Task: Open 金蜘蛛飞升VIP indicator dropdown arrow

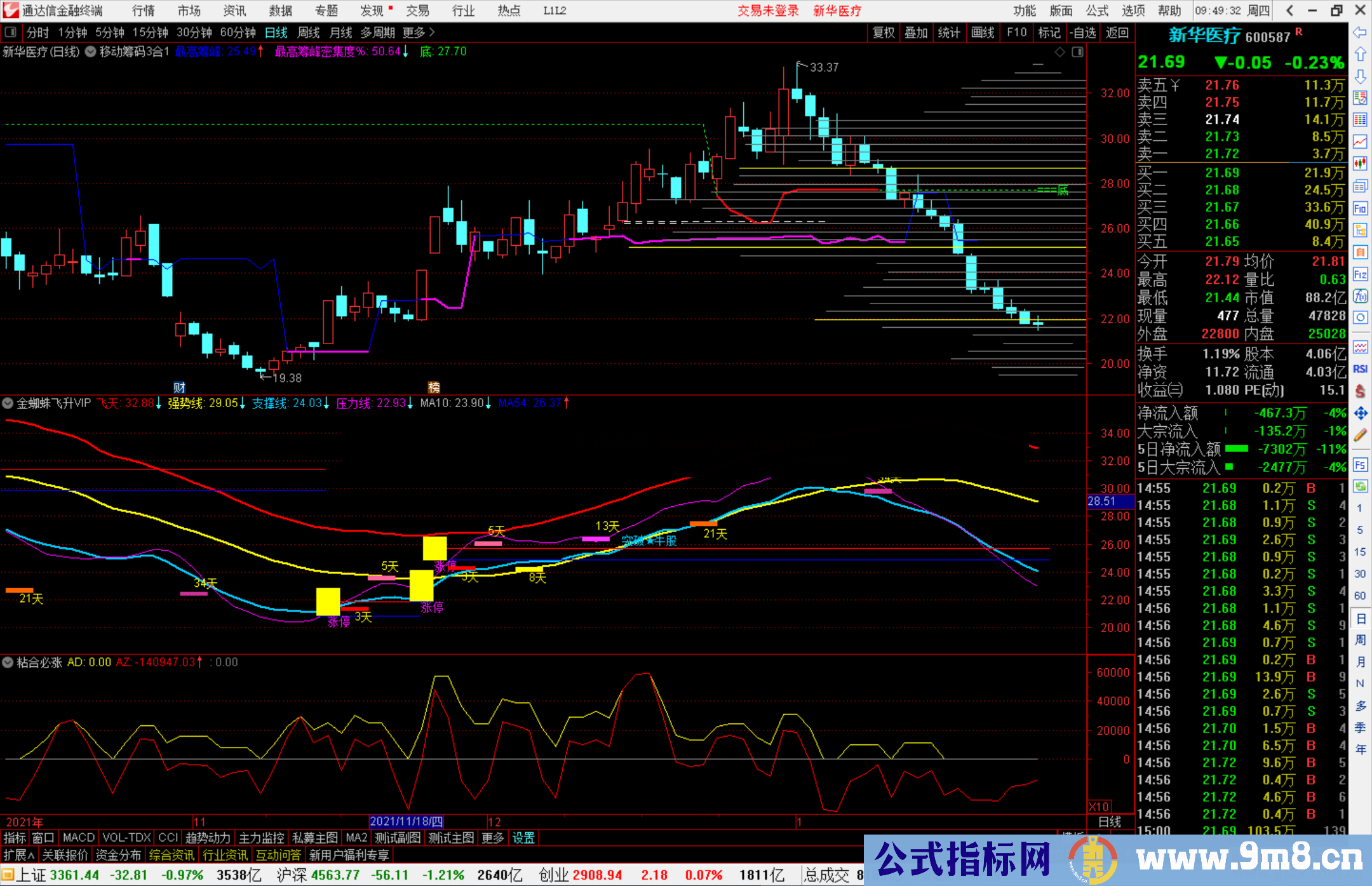Action: point(8,403)
